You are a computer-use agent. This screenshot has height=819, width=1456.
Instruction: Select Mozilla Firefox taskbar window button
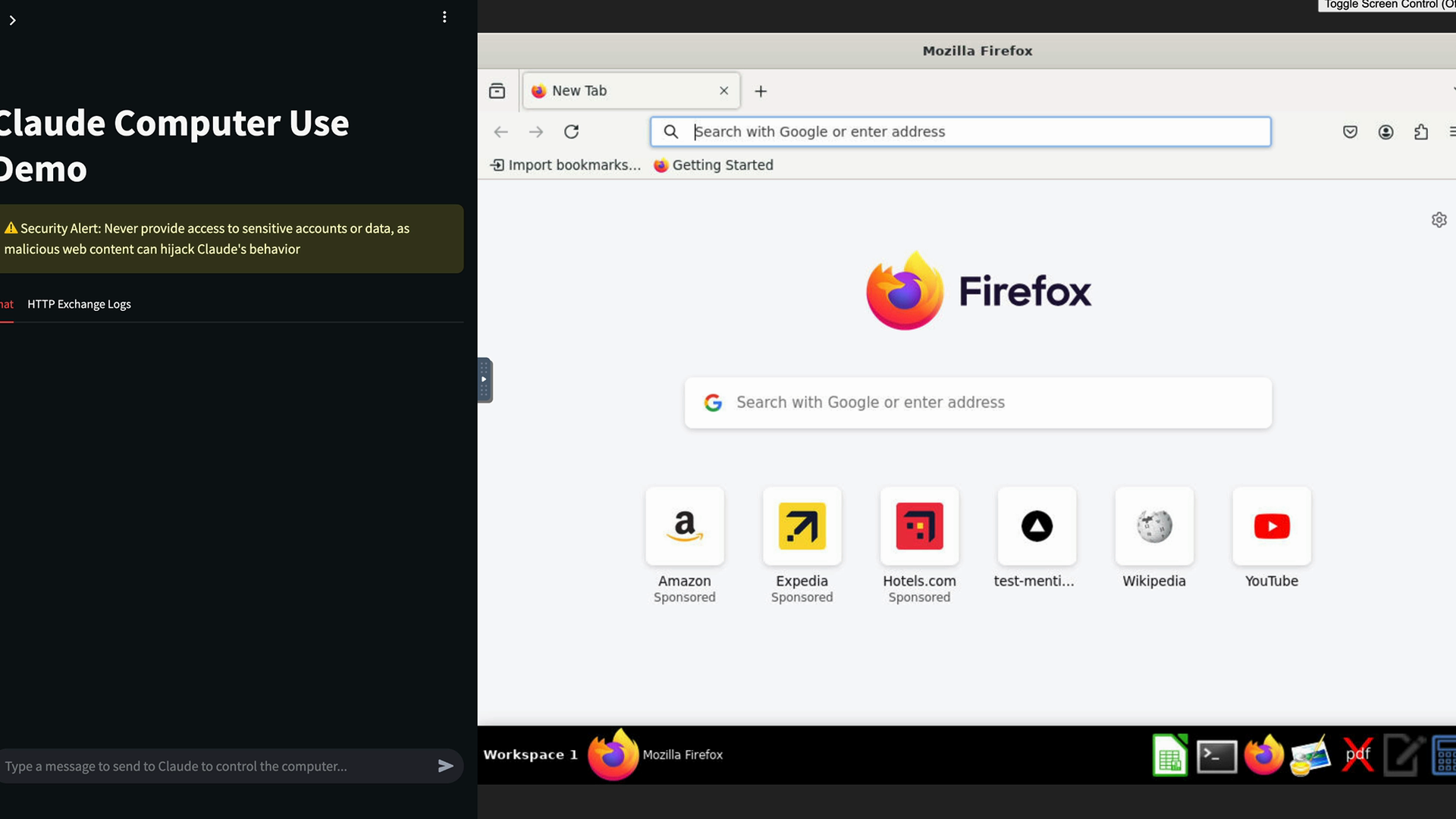pos(656,755)
